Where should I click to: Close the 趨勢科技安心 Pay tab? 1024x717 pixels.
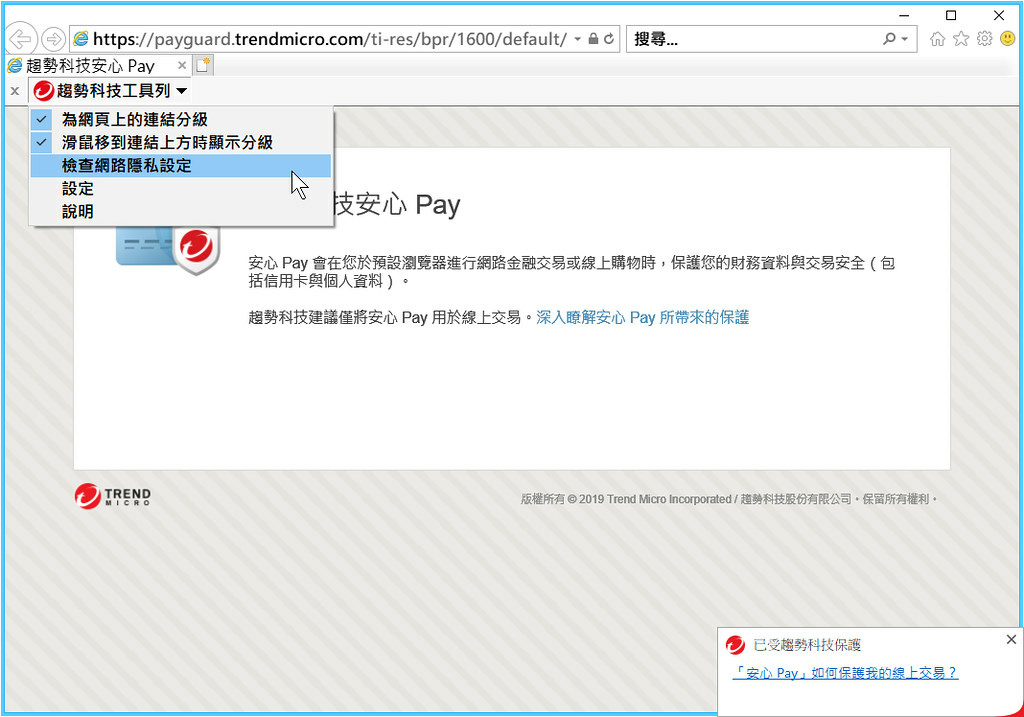point(182,65)
